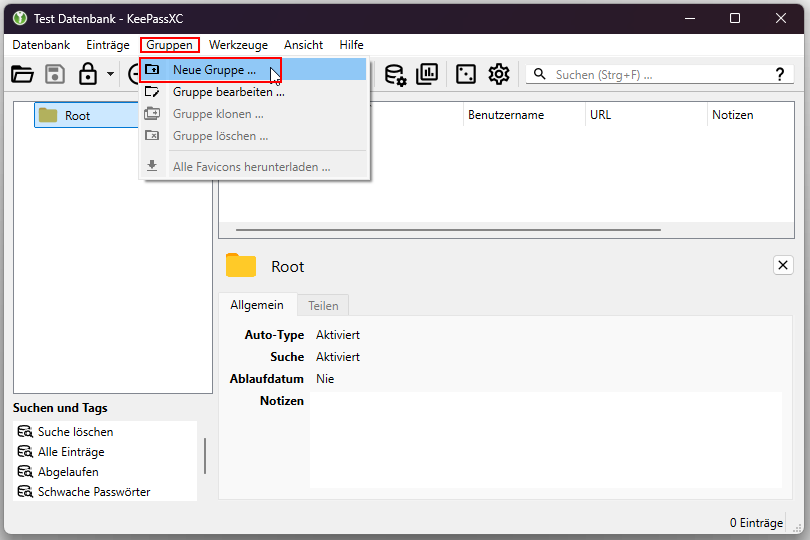Choose Neue Gruppe from the menu

pyautogui.click(x=253, y=70)
